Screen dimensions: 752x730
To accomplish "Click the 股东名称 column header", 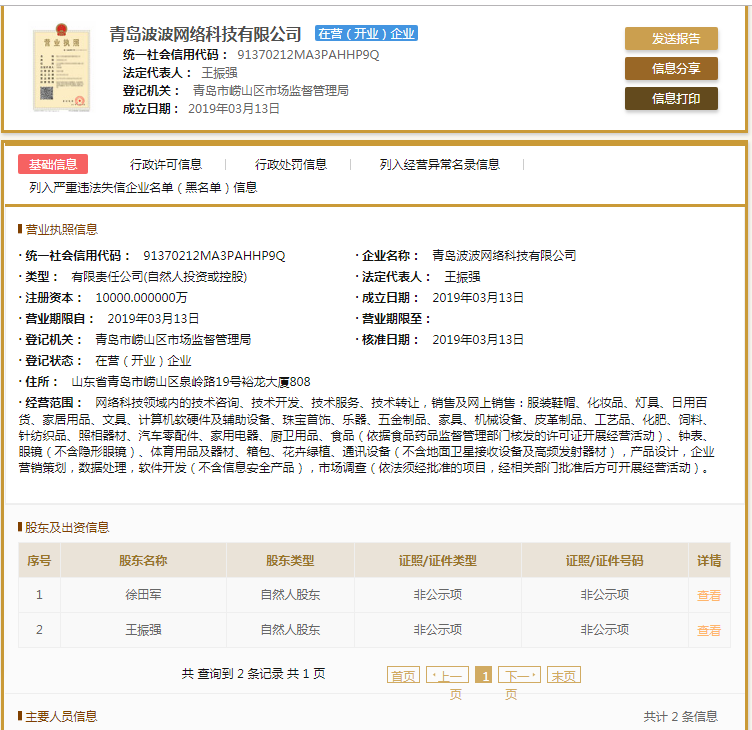I will (x=143, y=561).
